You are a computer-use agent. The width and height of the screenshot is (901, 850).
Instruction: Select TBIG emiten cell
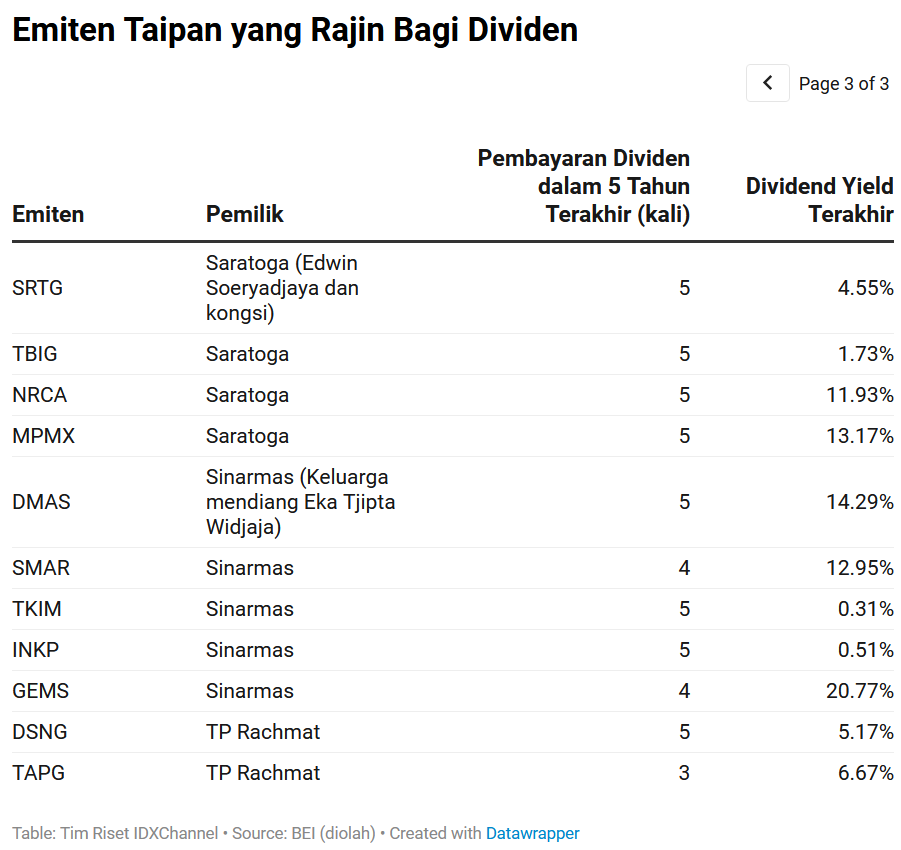pyautogui.click(x=35, y=354)
